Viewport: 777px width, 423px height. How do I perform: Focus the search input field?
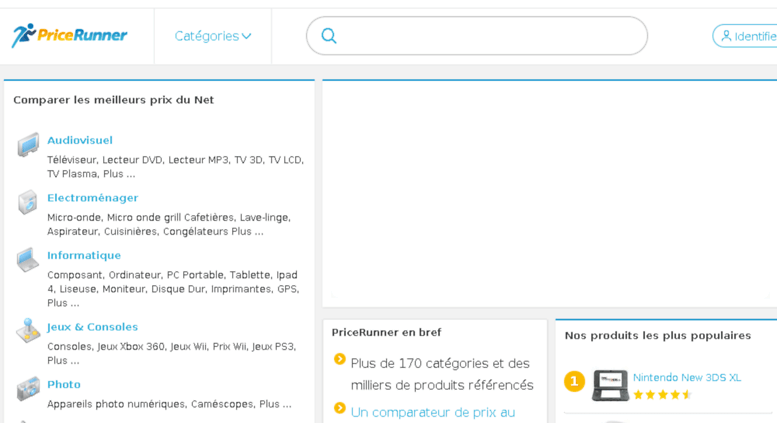477,36
